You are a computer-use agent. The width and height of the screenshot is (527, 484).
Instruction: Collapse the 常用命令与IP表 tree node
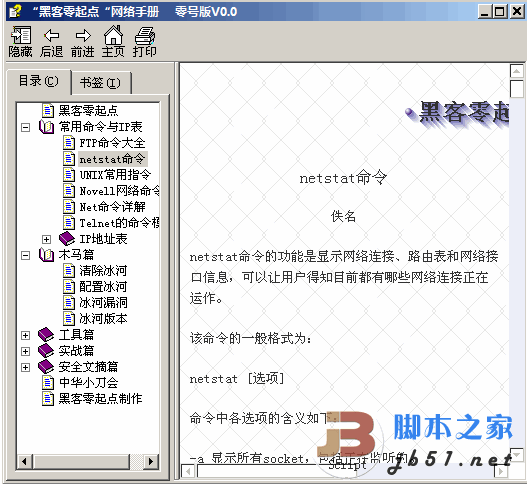click(26, 127)
